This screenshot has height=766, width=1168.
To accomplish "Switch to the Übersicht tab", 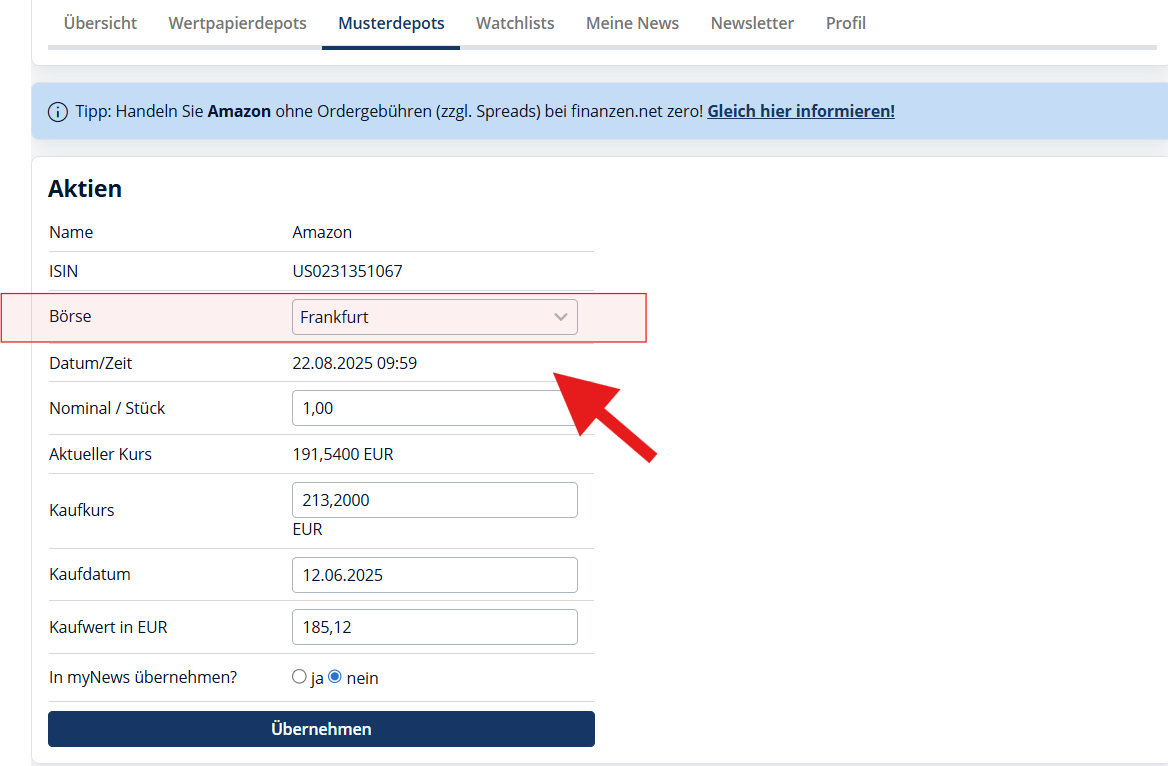I will 100,23.
